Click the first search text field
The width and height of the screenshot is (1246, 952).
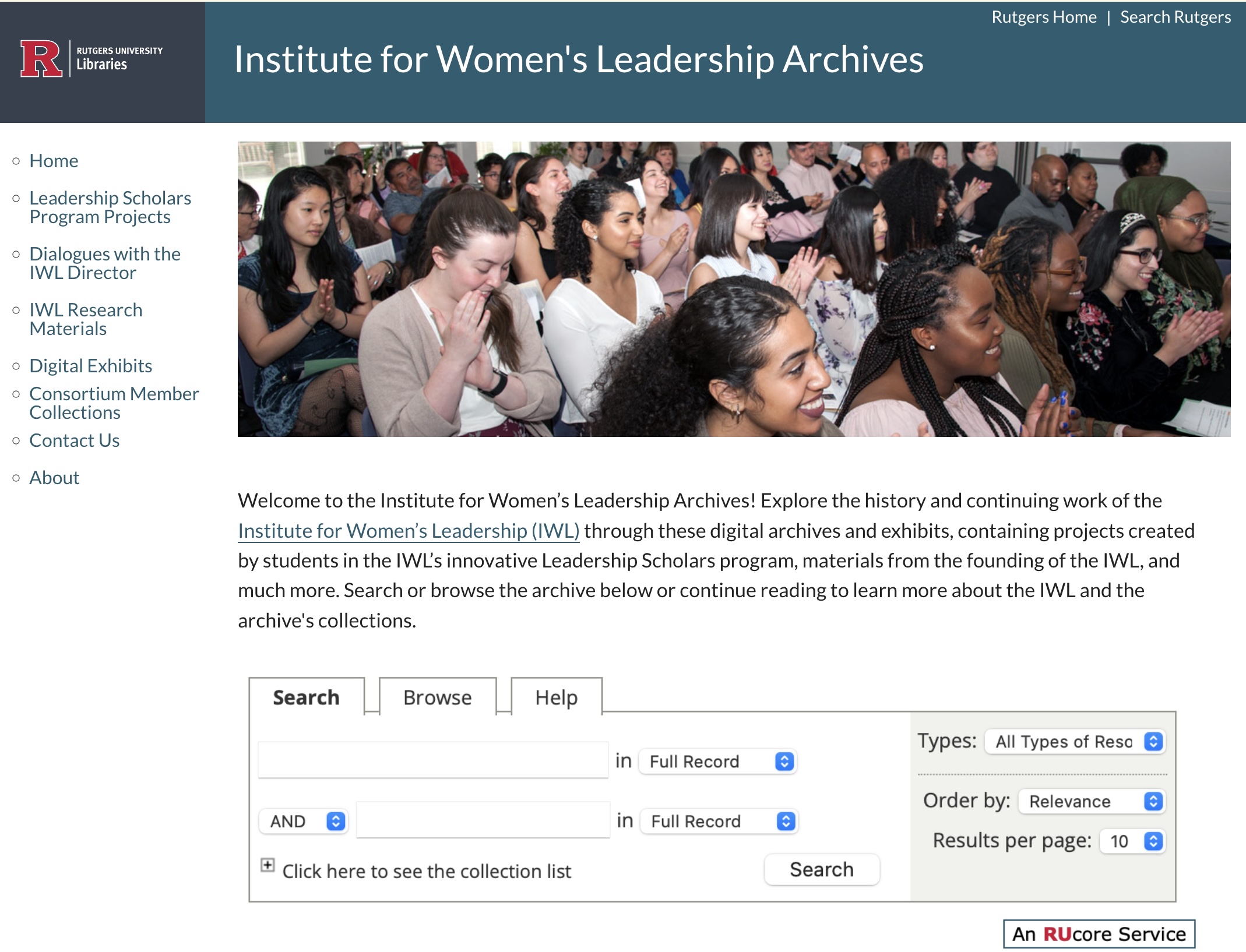[x=433, y=760]
